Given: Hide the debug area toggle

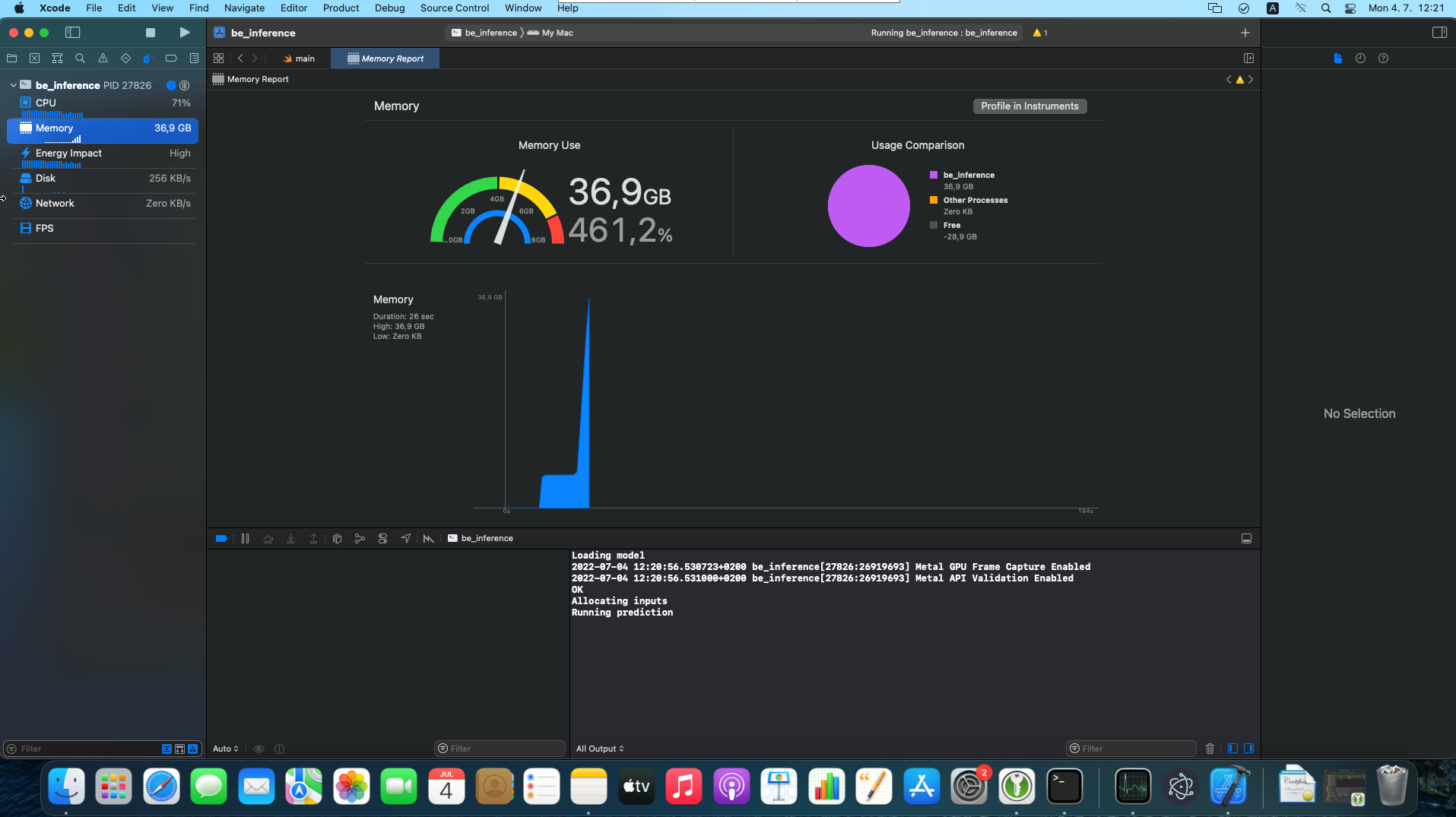Looking at the screenshot, I should [x=1246, y=538].
